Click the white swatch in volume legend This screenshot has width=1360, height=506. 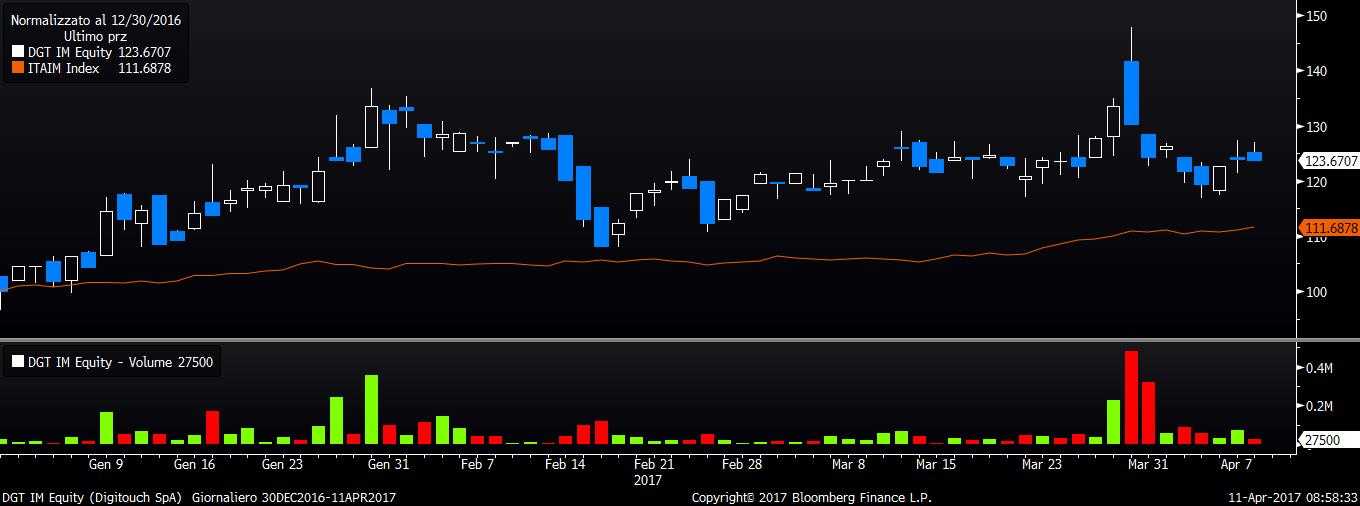17,362
